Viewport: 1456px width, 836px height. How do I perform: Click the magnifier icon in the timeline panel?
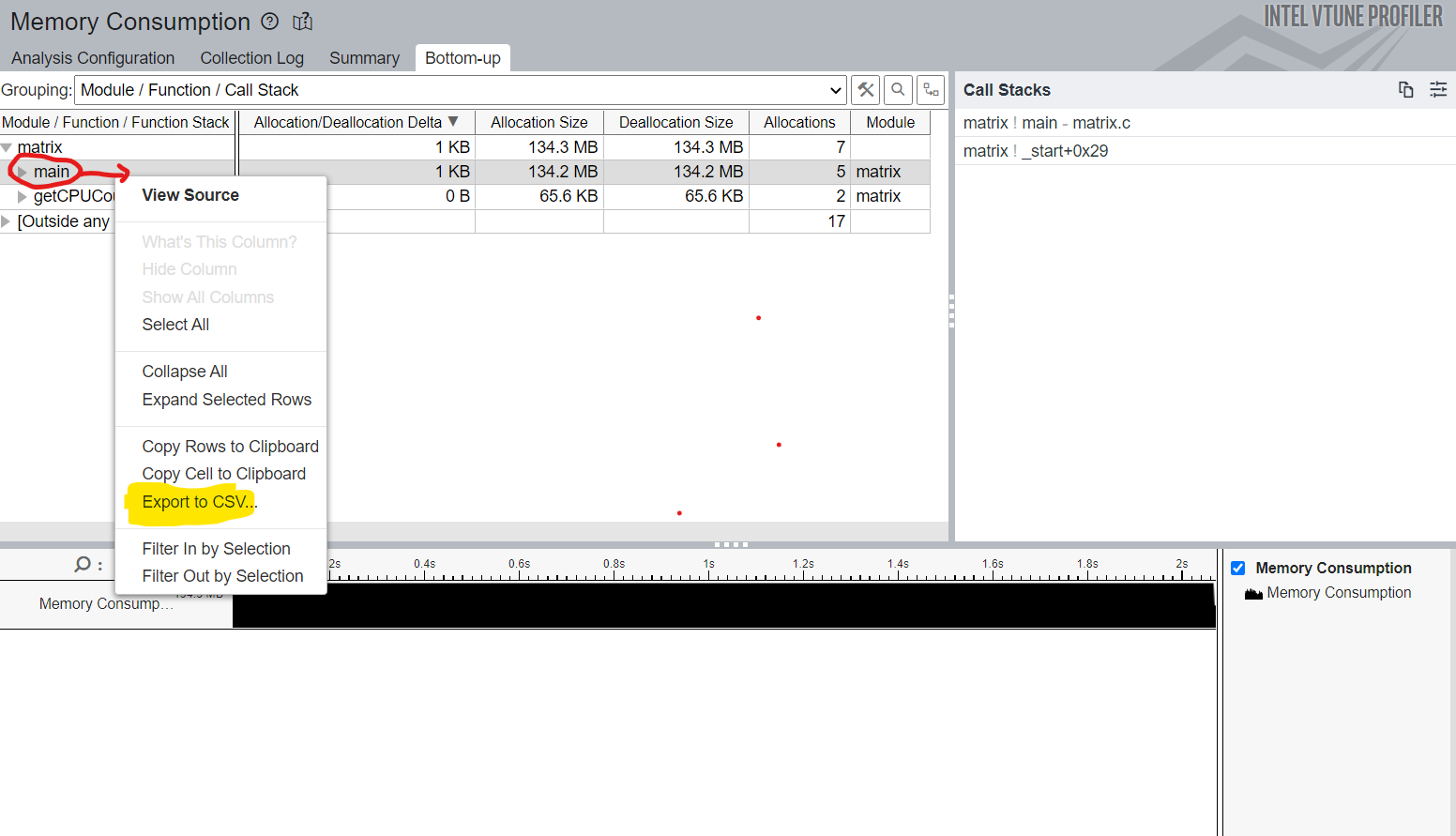point(81,564)
